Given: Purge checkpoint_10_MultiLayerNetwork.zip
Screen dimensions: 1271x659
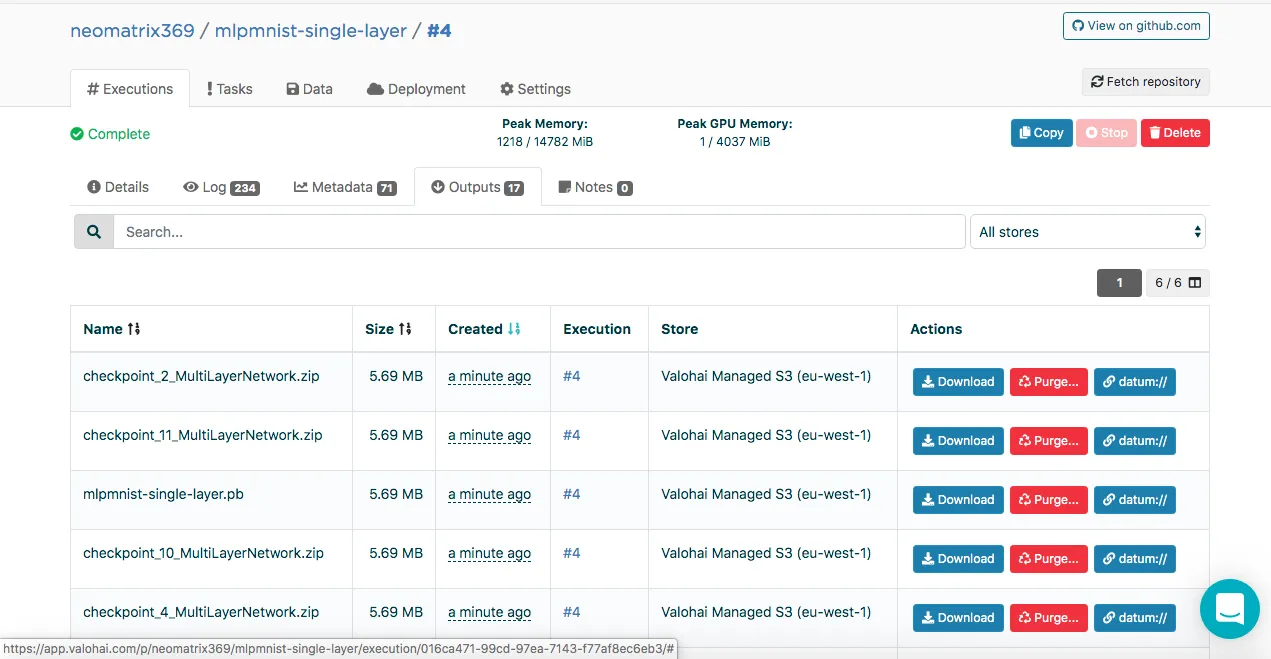Looking at the screenshot, I should 1049,559.
